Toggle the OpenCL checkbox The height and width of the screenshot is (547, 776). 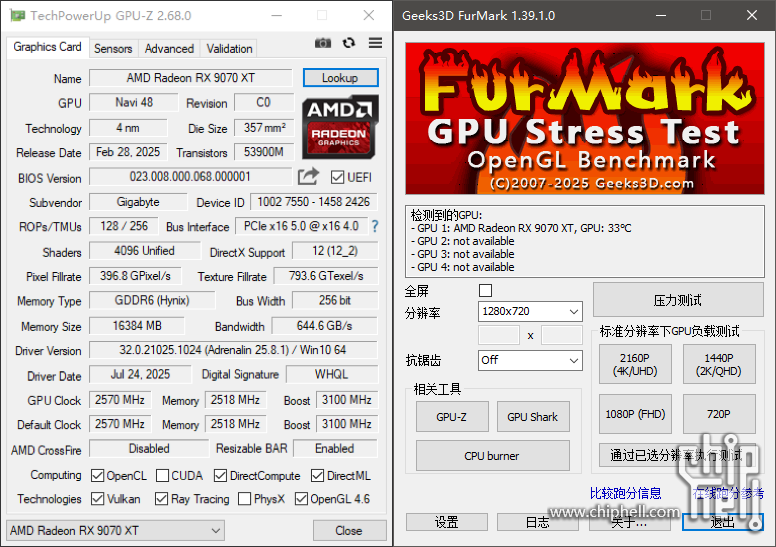[97, 476]
